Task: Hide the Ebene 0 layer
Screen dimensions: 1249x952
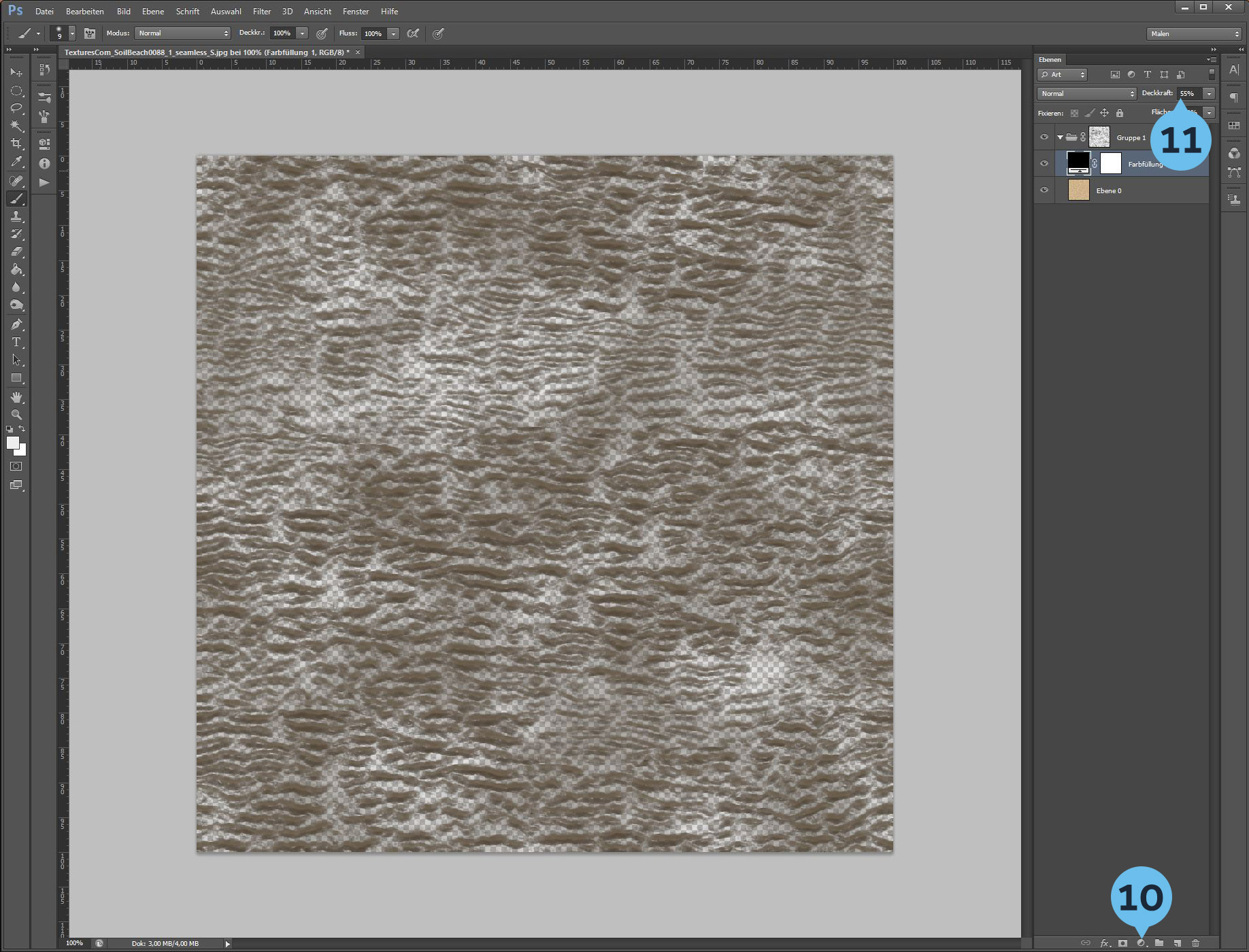Action: click(1044, 190)
